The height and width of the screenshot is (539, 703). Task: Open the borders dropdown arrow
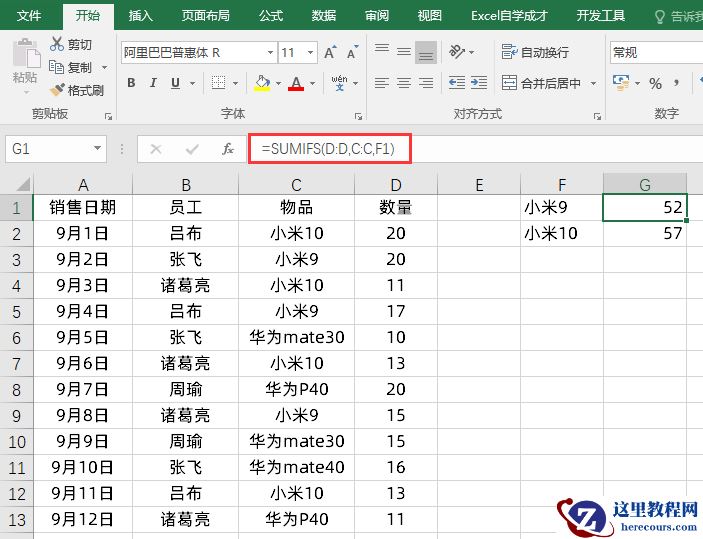pos(235,83)
